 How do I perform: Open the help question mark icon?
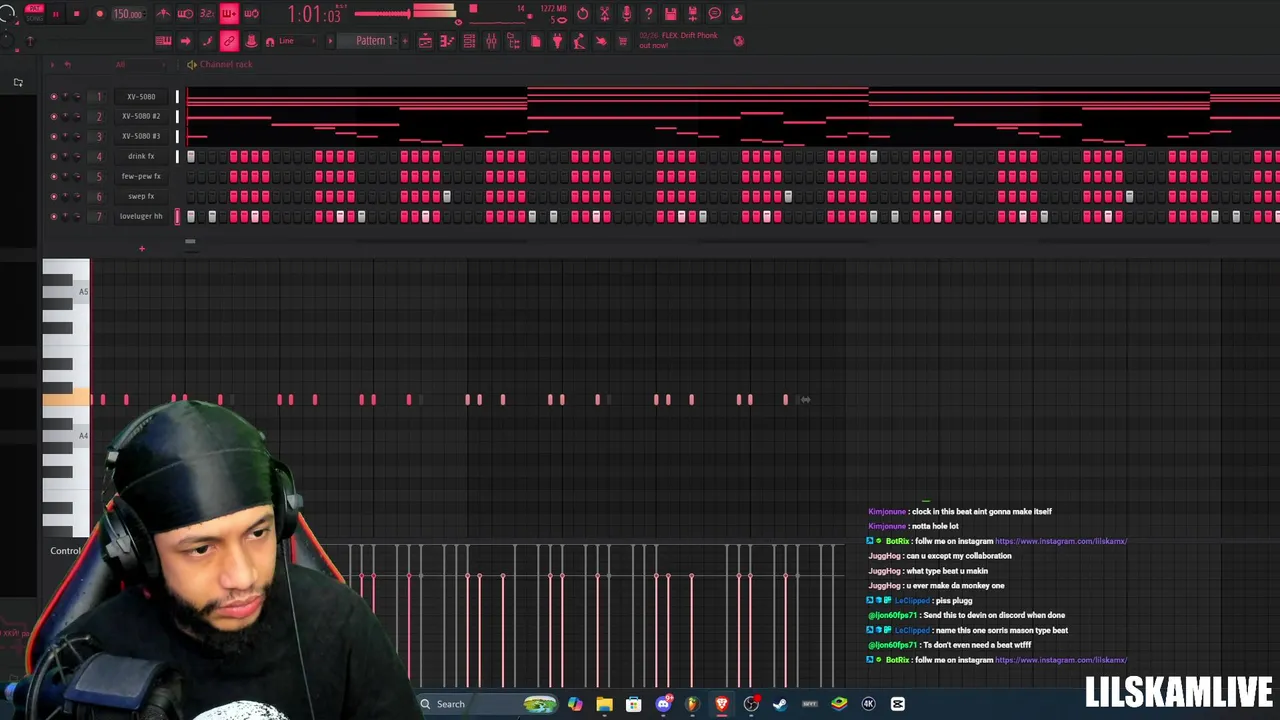[x=648, y=14]
